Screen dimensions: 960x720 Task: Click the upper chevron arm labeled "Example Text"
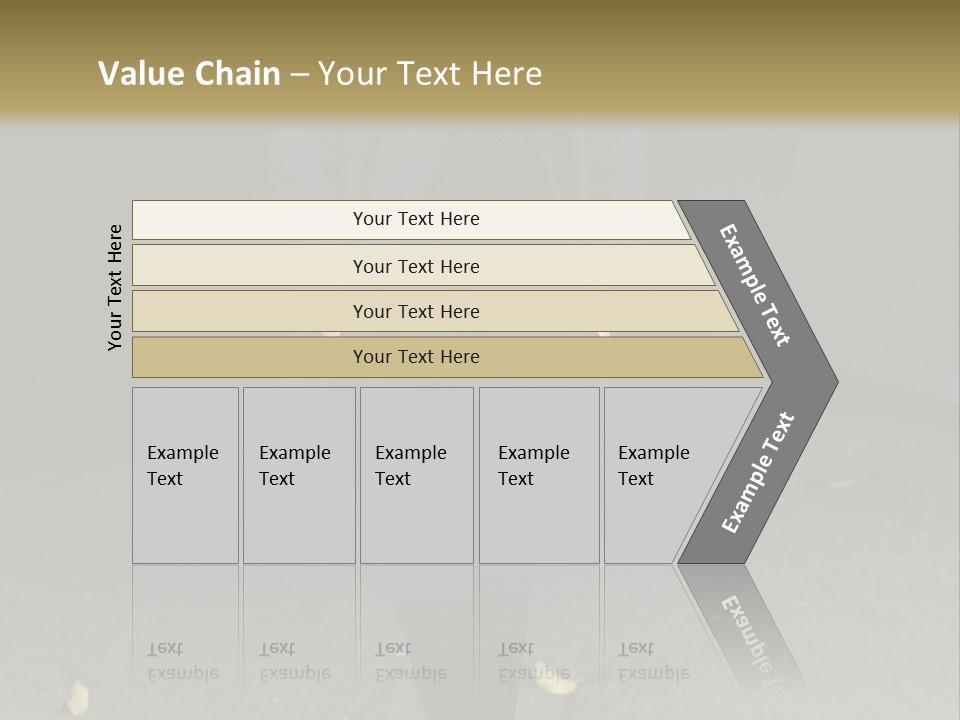[757, 285]
